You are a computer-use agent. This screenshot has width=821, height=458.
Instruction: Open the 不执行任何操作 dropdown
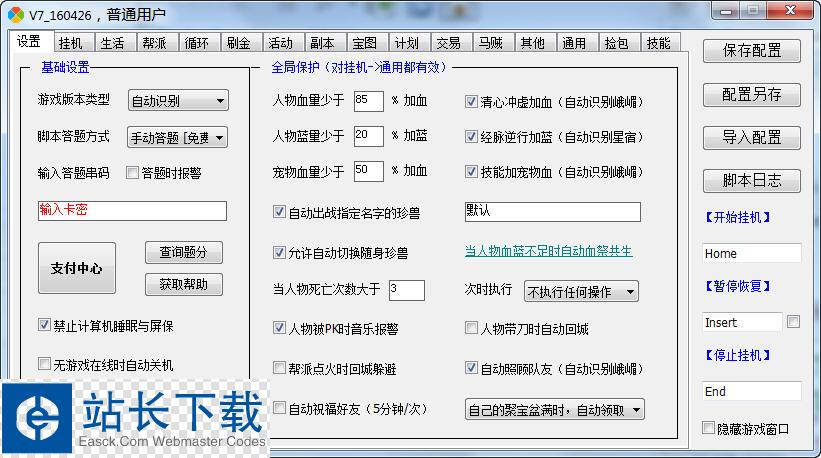pos(581,292)
